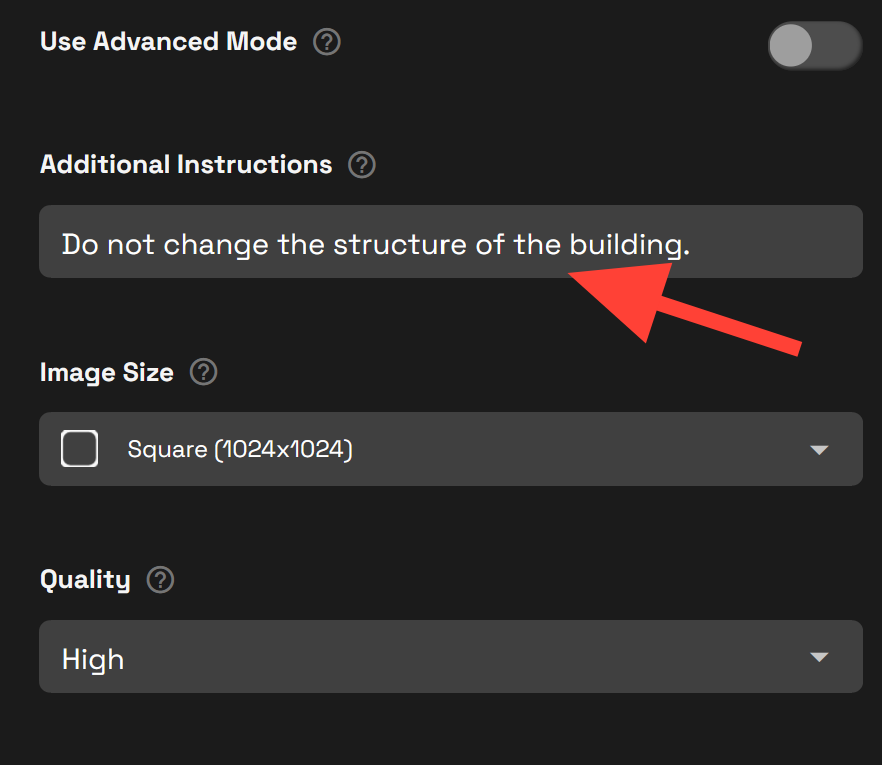Click the Additional Instructions question mark icon

point(362,165)
